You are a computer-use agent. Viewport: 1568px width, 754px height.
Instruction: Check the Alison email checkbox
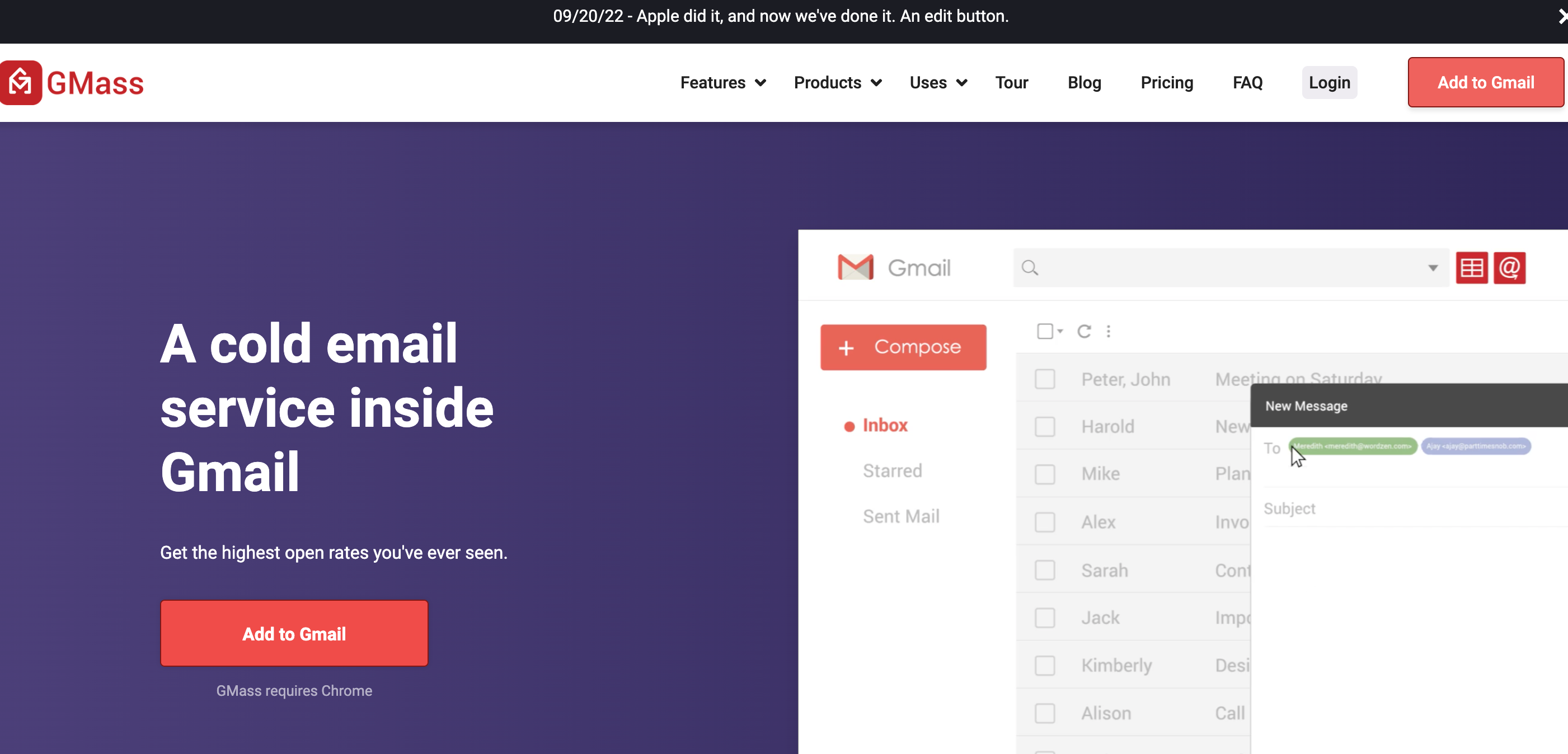1045,713
